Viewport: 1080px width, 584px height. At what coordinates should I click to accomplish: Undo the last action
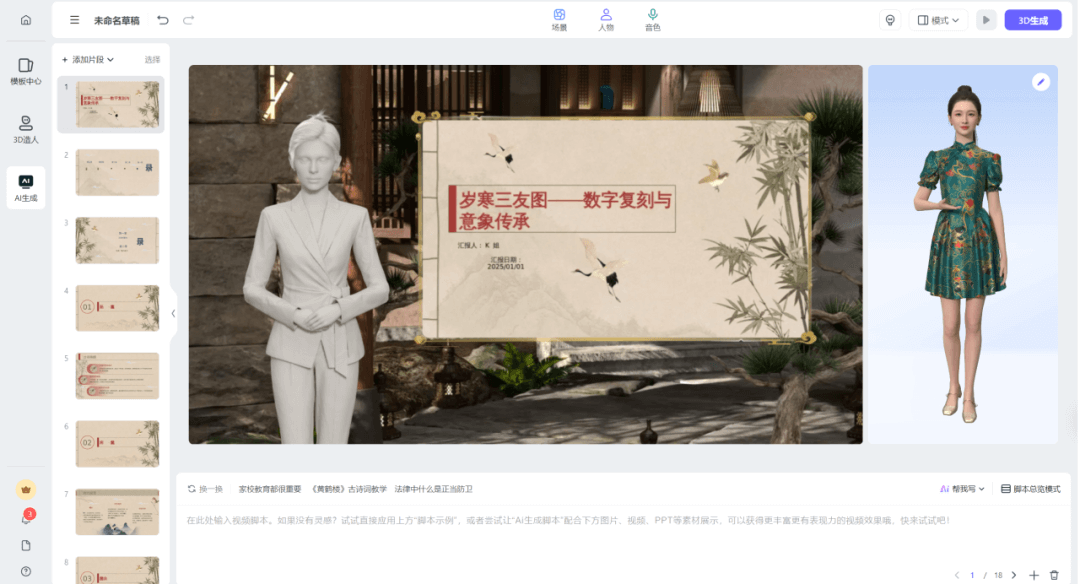[x=163, y=20]
